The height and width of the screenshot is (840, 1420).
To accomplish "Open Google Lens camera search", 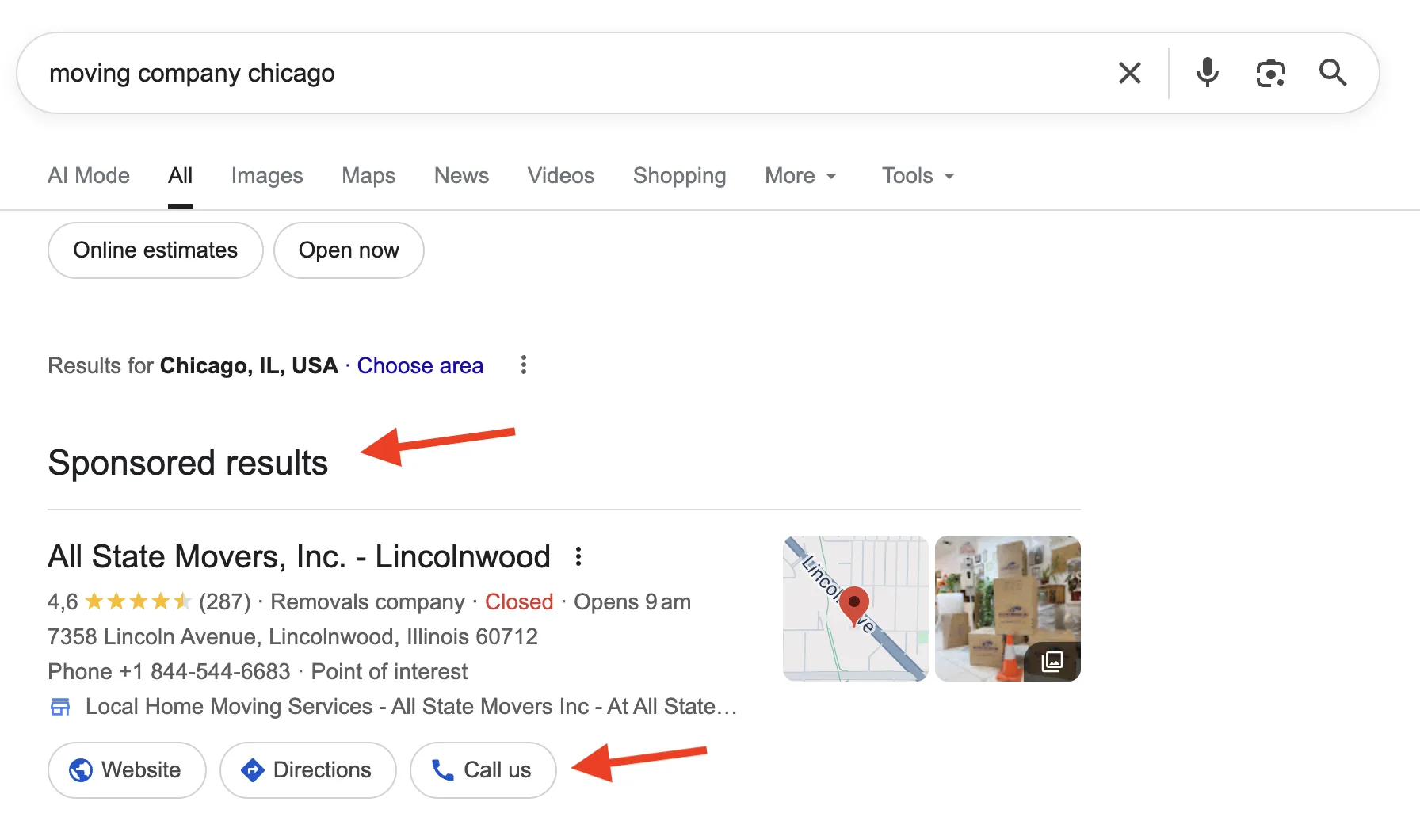I will 1269,72.
